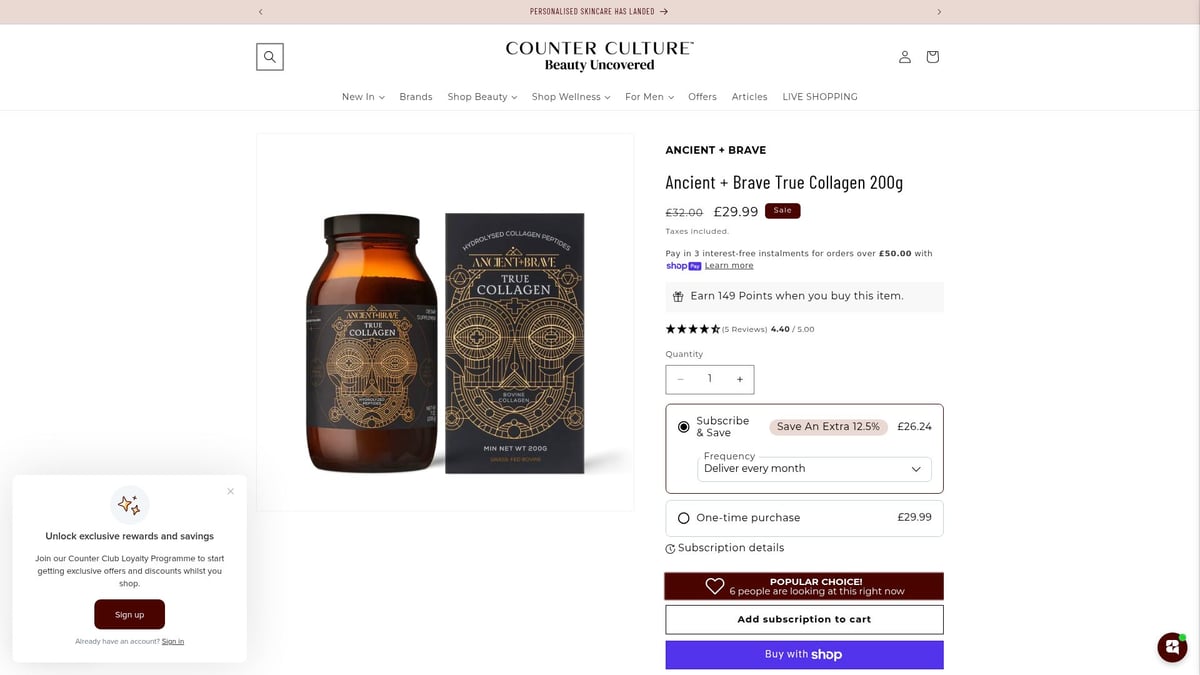Image resolution: width=1200 pixels, height=675 pixels.
Task: Click the right arrow on the announcement banner
Action: coord(939,11)
